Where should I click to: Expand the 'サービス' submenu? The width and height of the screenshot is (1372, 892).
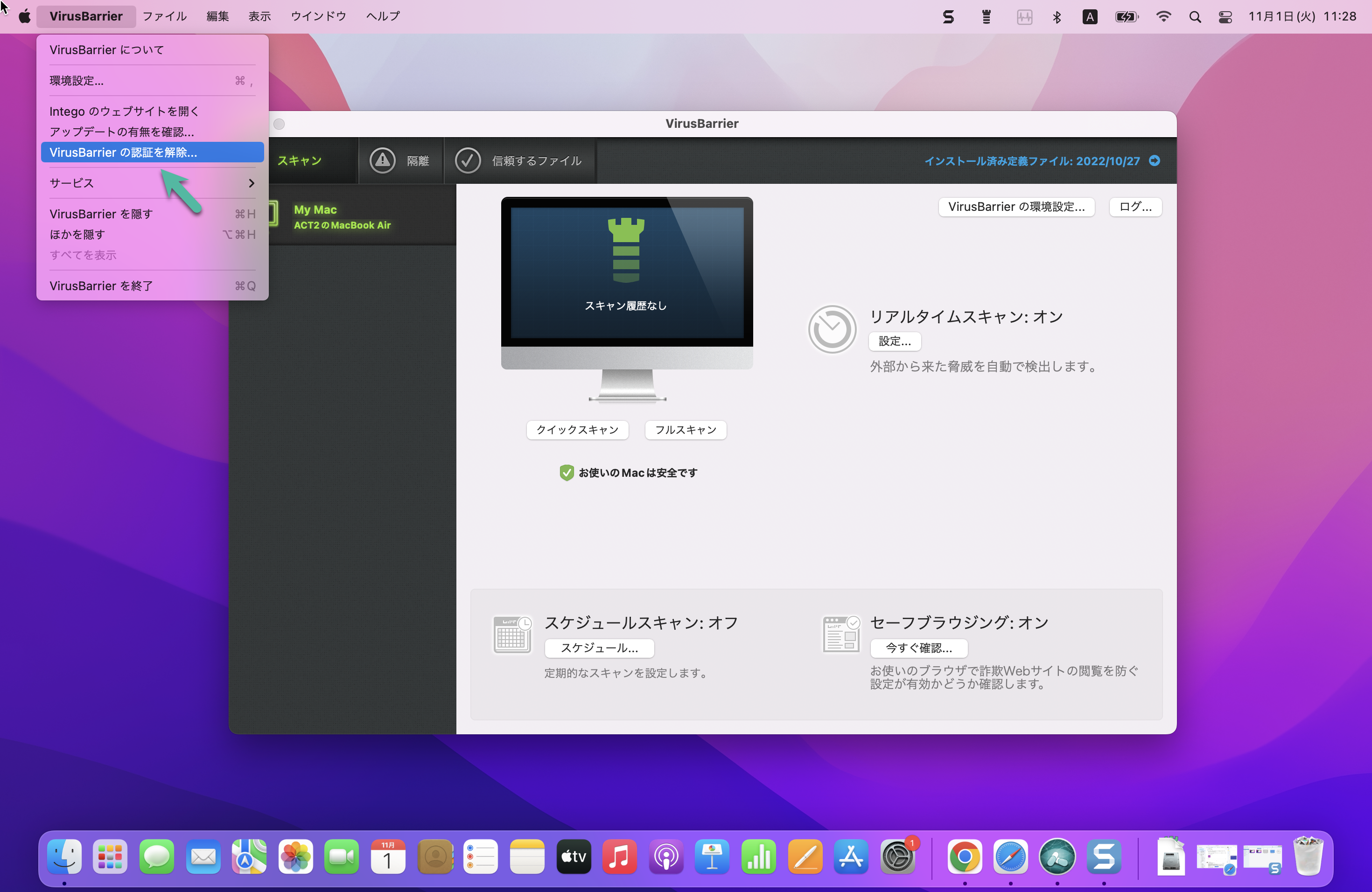(152, 183)
